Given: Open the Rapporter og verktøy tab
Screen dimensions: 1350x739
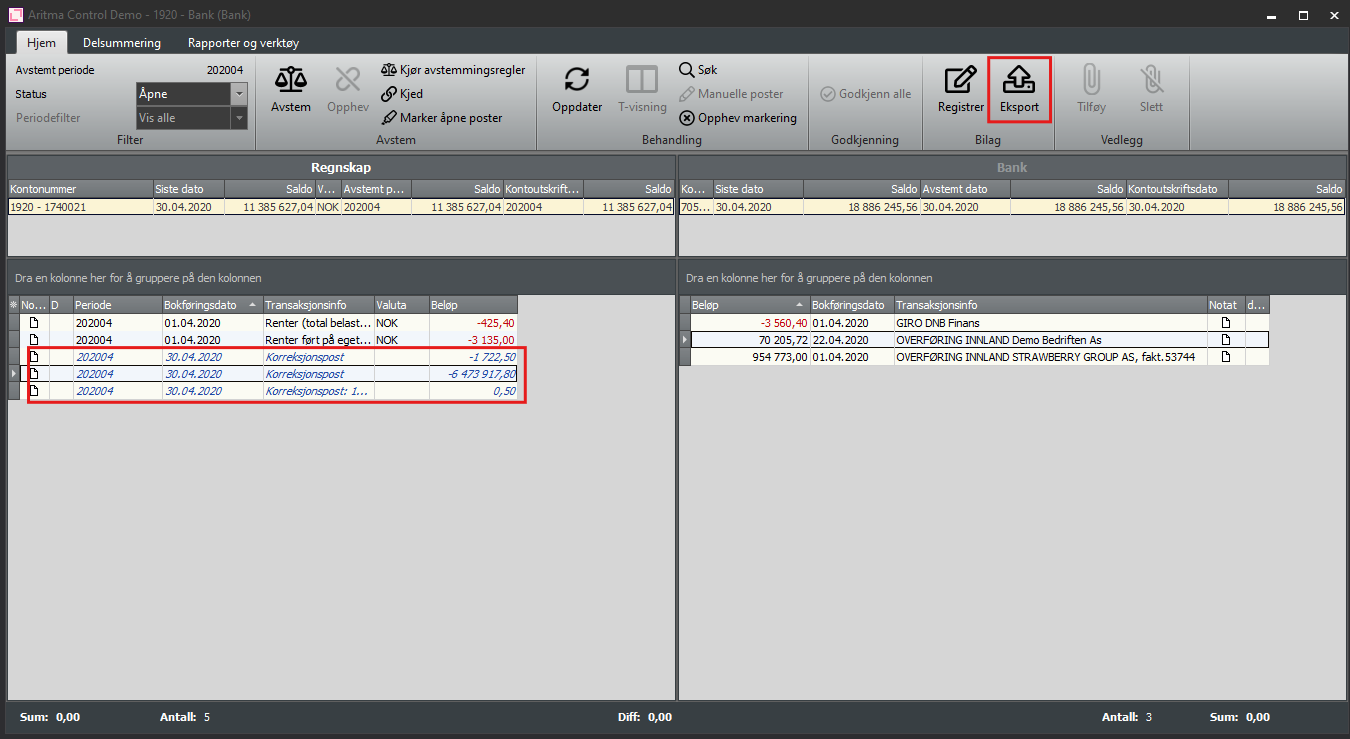Looking at the screenshot, I should pos(243,43).
